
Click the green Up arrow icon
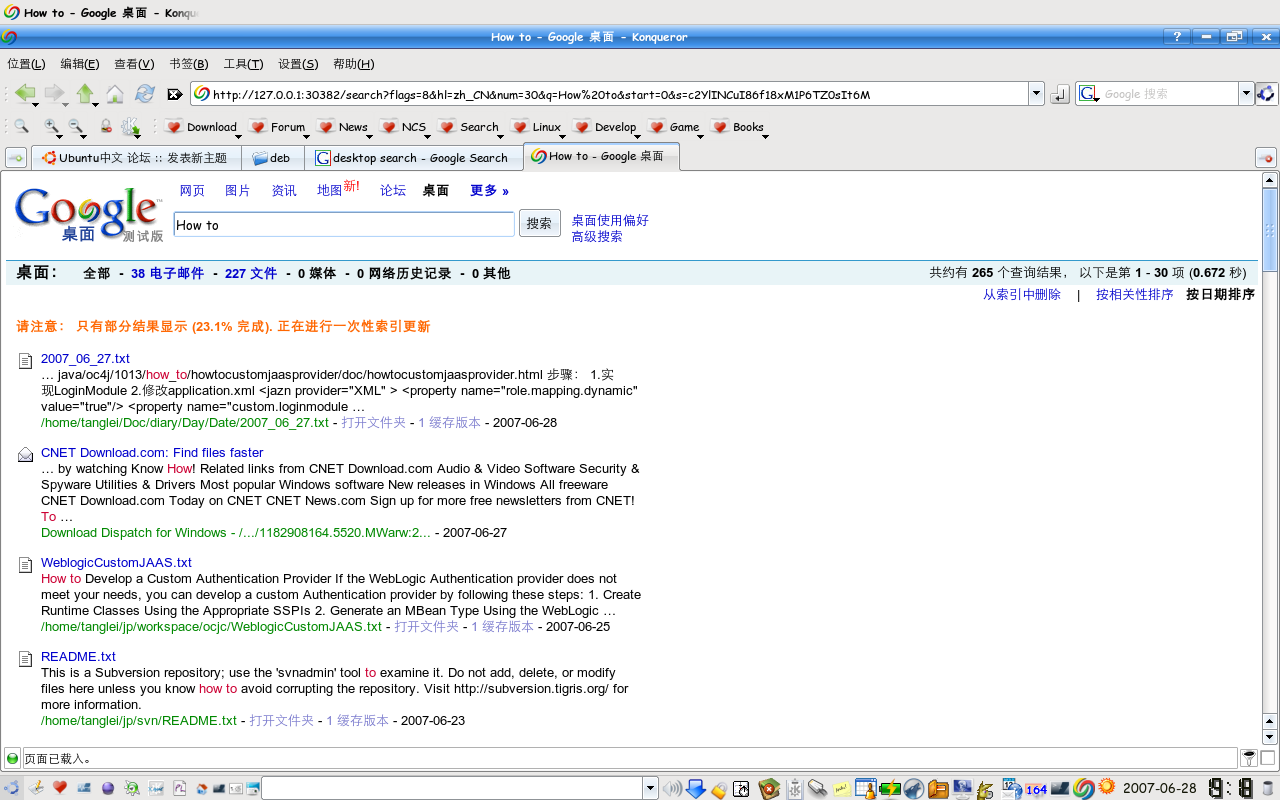[x=85, y=93]
